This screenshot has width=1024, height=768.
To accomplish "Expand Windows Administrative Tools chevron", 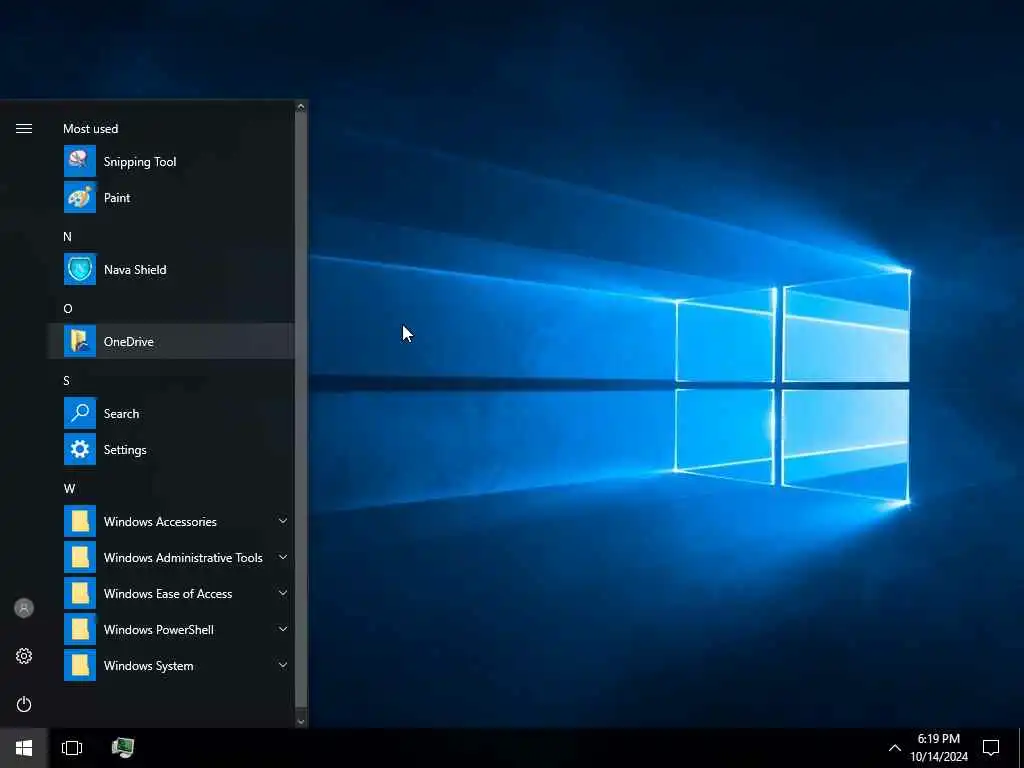I will tap(283, 557).
